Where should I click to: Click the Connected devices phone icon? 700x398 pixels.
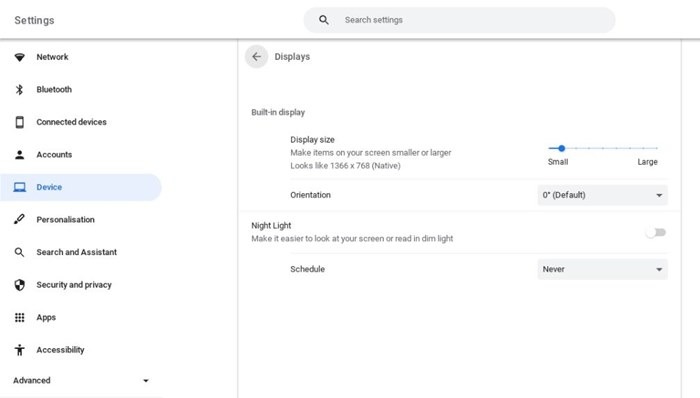19,122
